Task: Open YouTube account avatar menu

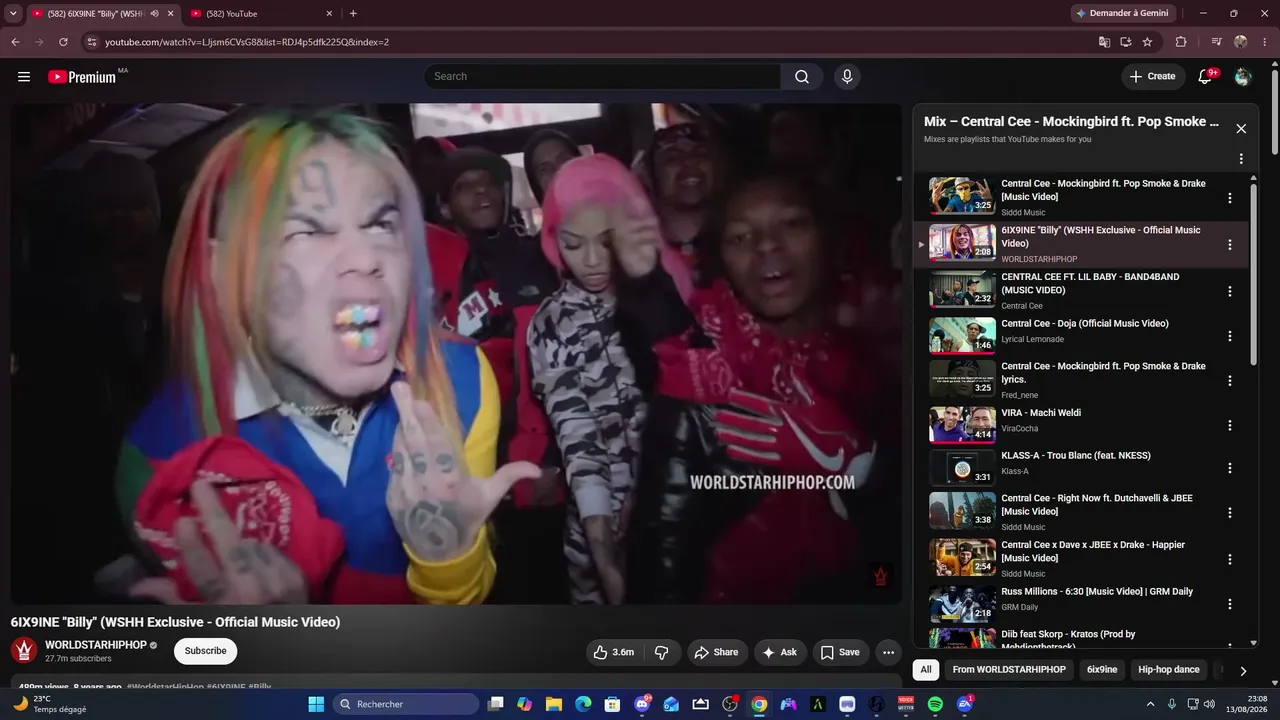Action: pyautogui.click(x=1243, y=77)
